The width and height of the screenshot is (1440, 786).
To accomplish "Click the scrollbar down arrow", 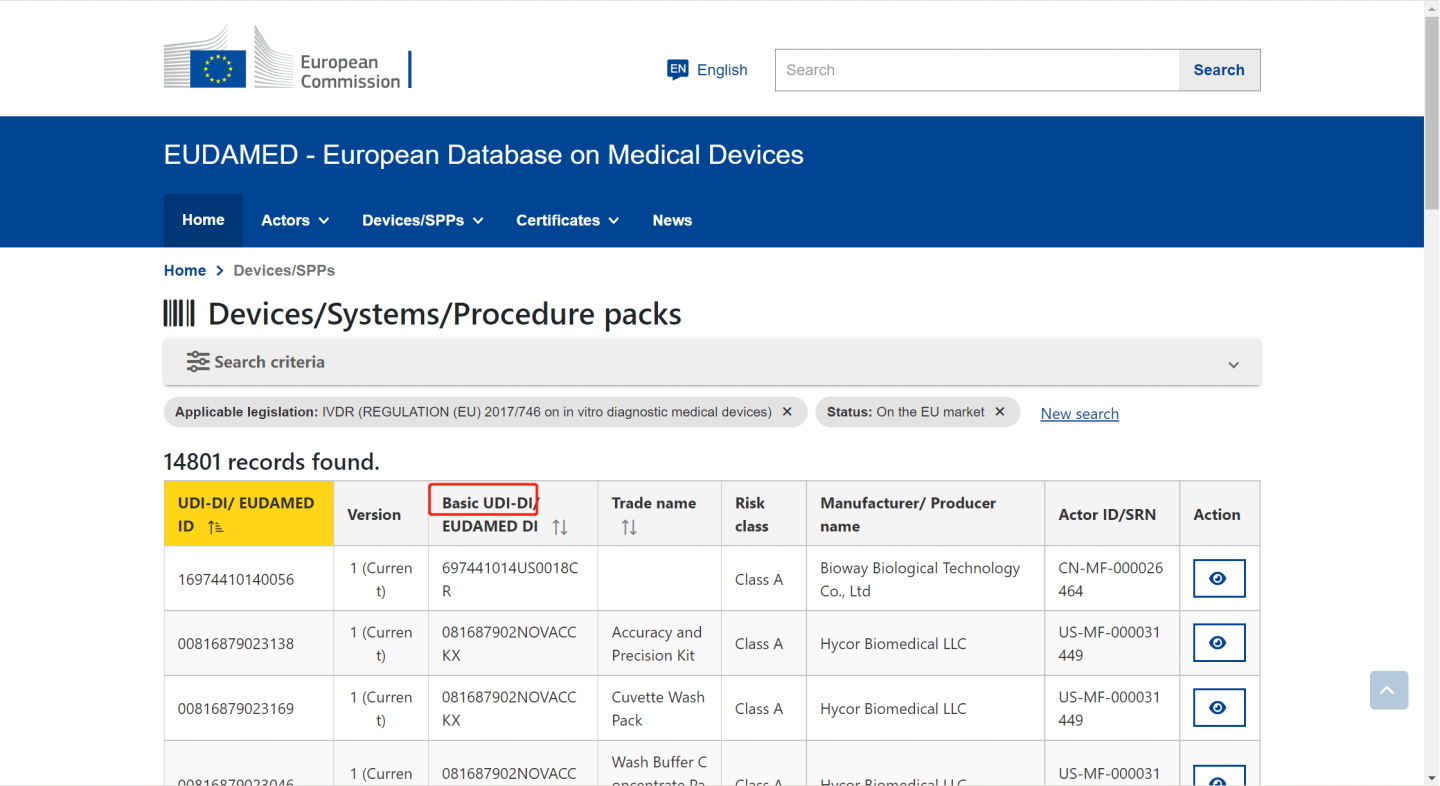I will [1432, 778].
